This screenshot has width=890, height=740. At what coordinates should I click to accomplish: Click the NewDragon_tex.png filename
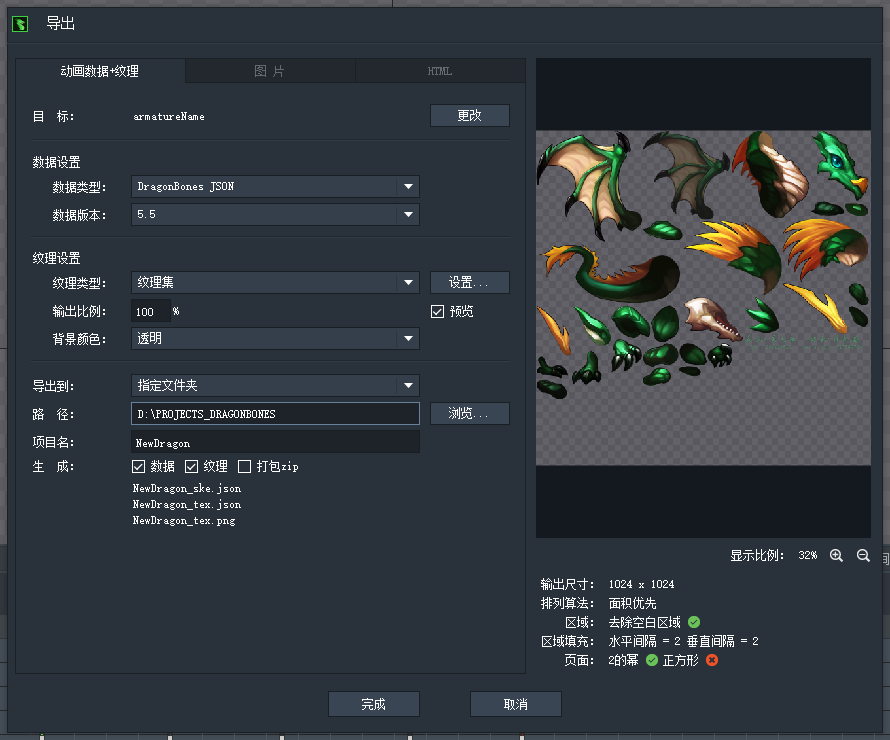(x=184, y=520)
